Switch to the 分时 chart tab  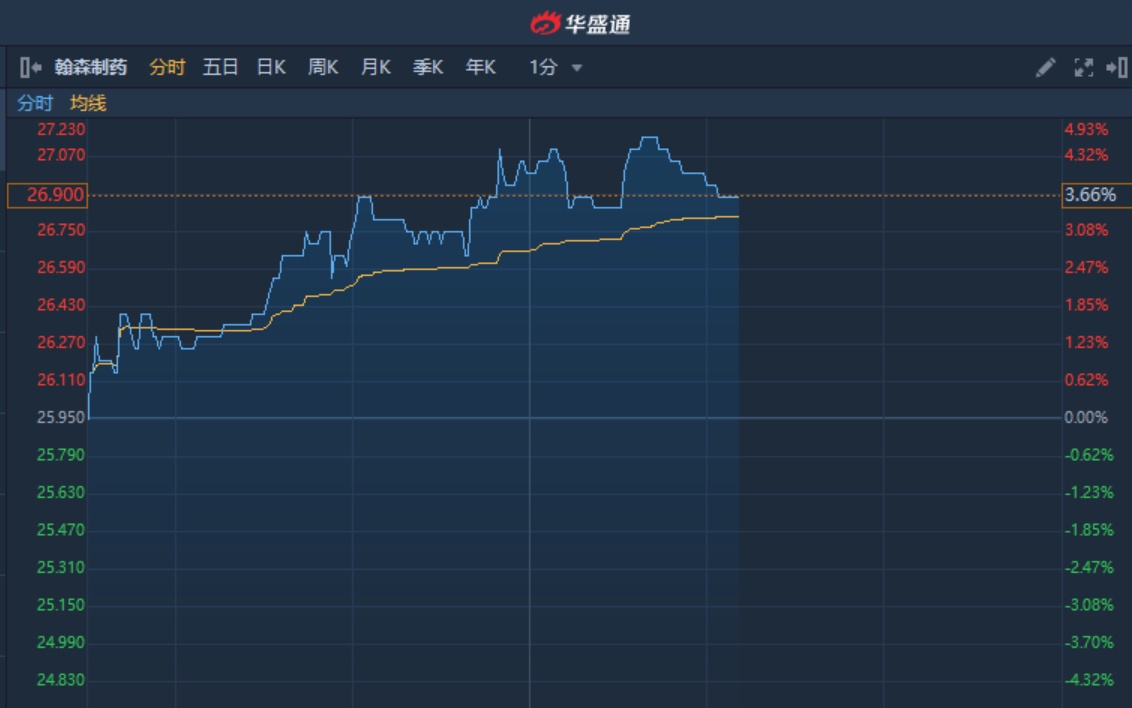(x=167, y=67)
